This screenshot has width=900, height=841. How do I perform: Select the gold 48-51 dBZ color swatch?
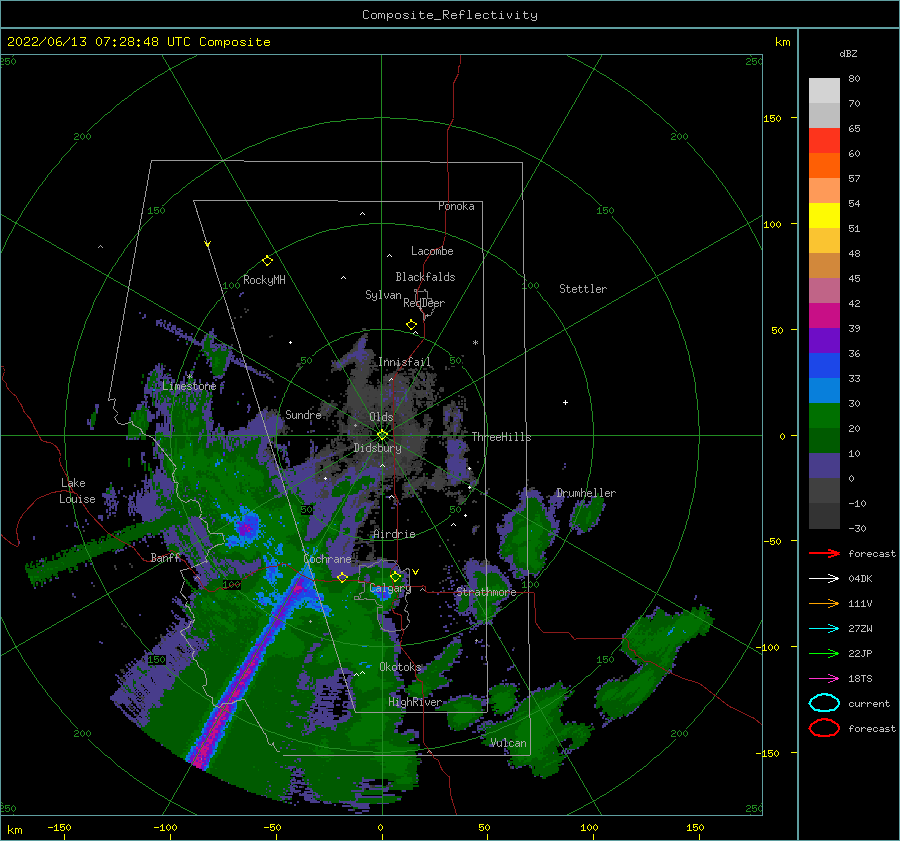824,241
